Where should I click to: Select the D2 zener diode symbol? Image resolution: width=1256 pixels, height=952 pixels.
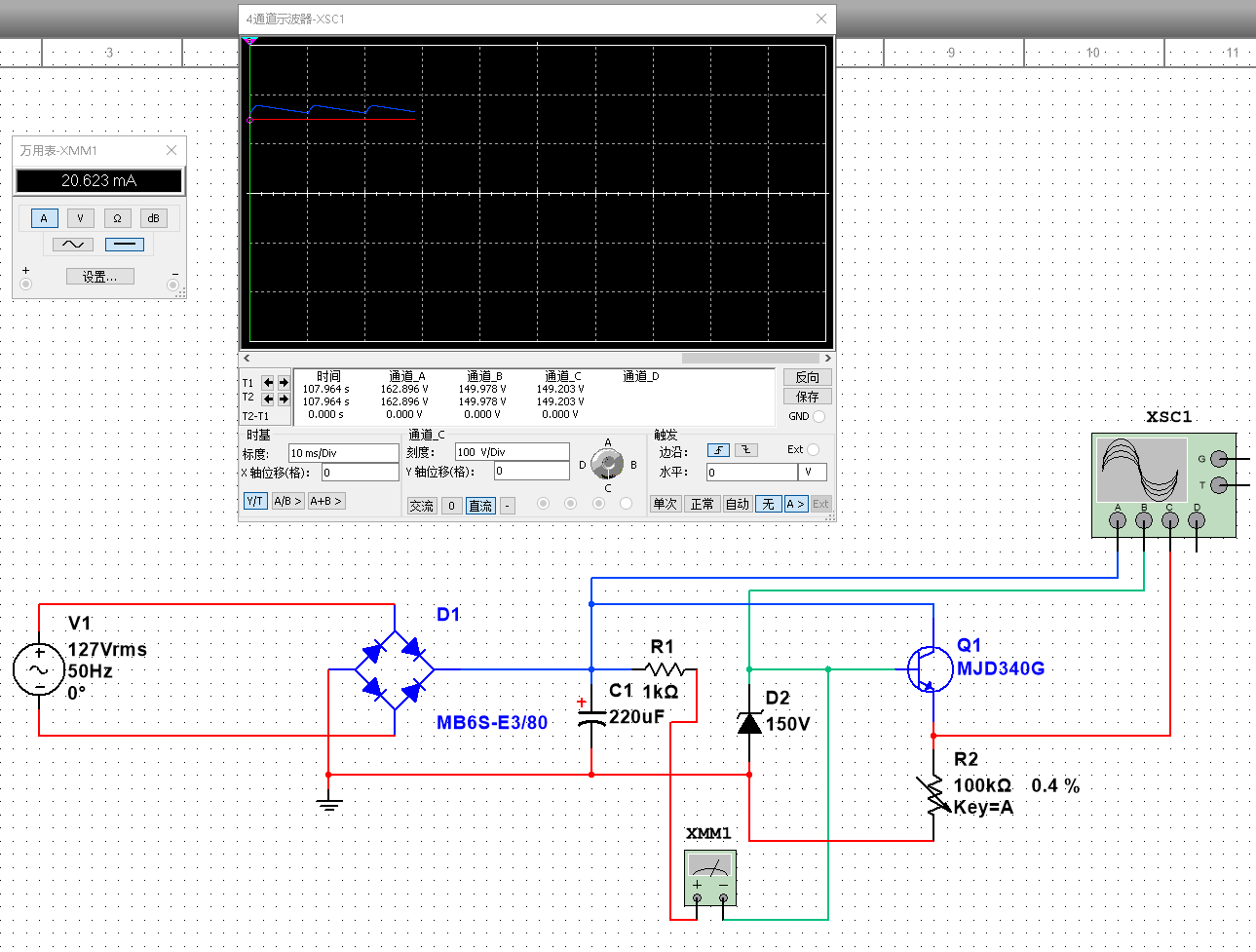(x=749, y=722)
